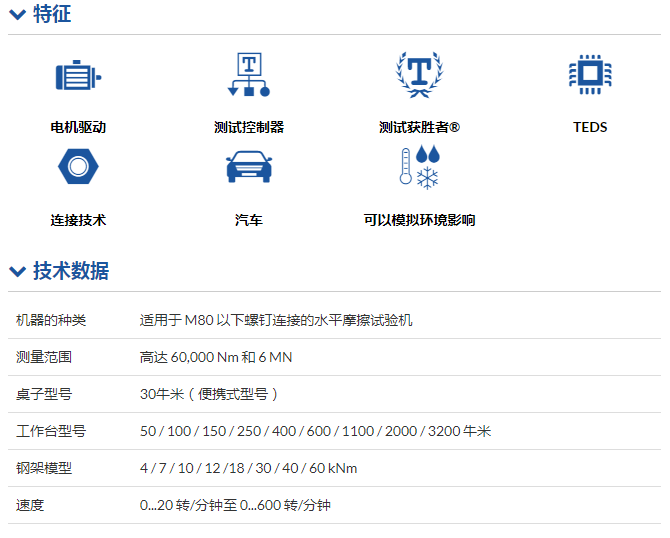Click the electric motor drive icon
This screenshot has height=538, width=670.
coord(78,76)
